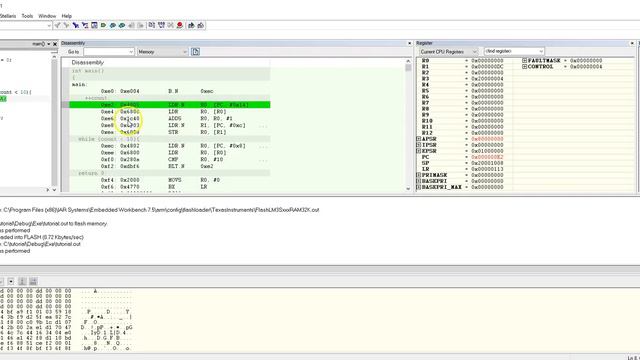This screenshot has height=360, width=640.
Task: Expand the EPSR register
Action: pyautogui.click(x=418, y=151)
